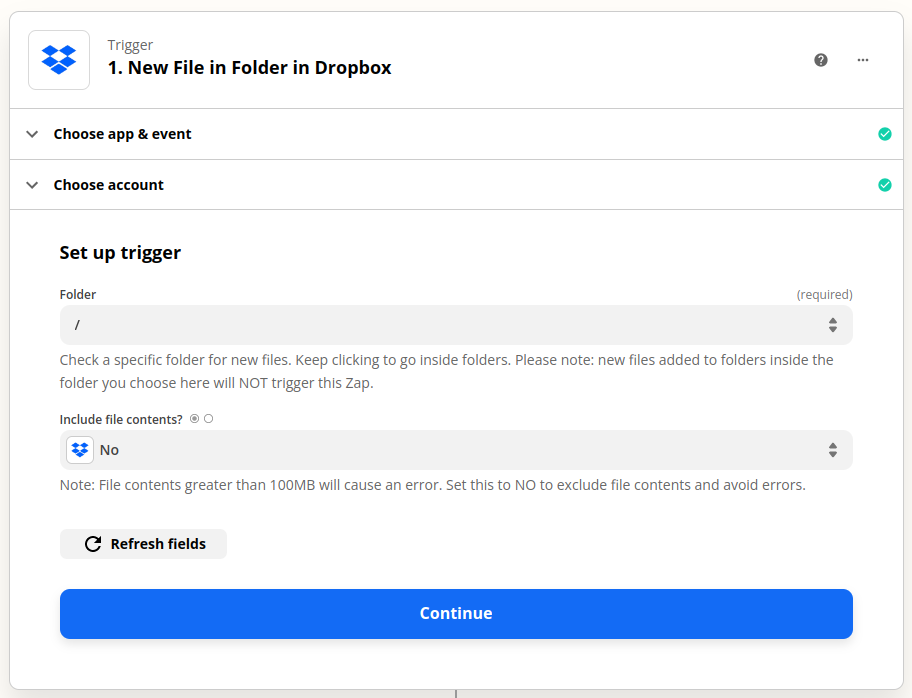Click the stepper arrows on the Folder selector
The width and height of the screenshot is (912, 698).
833,325
